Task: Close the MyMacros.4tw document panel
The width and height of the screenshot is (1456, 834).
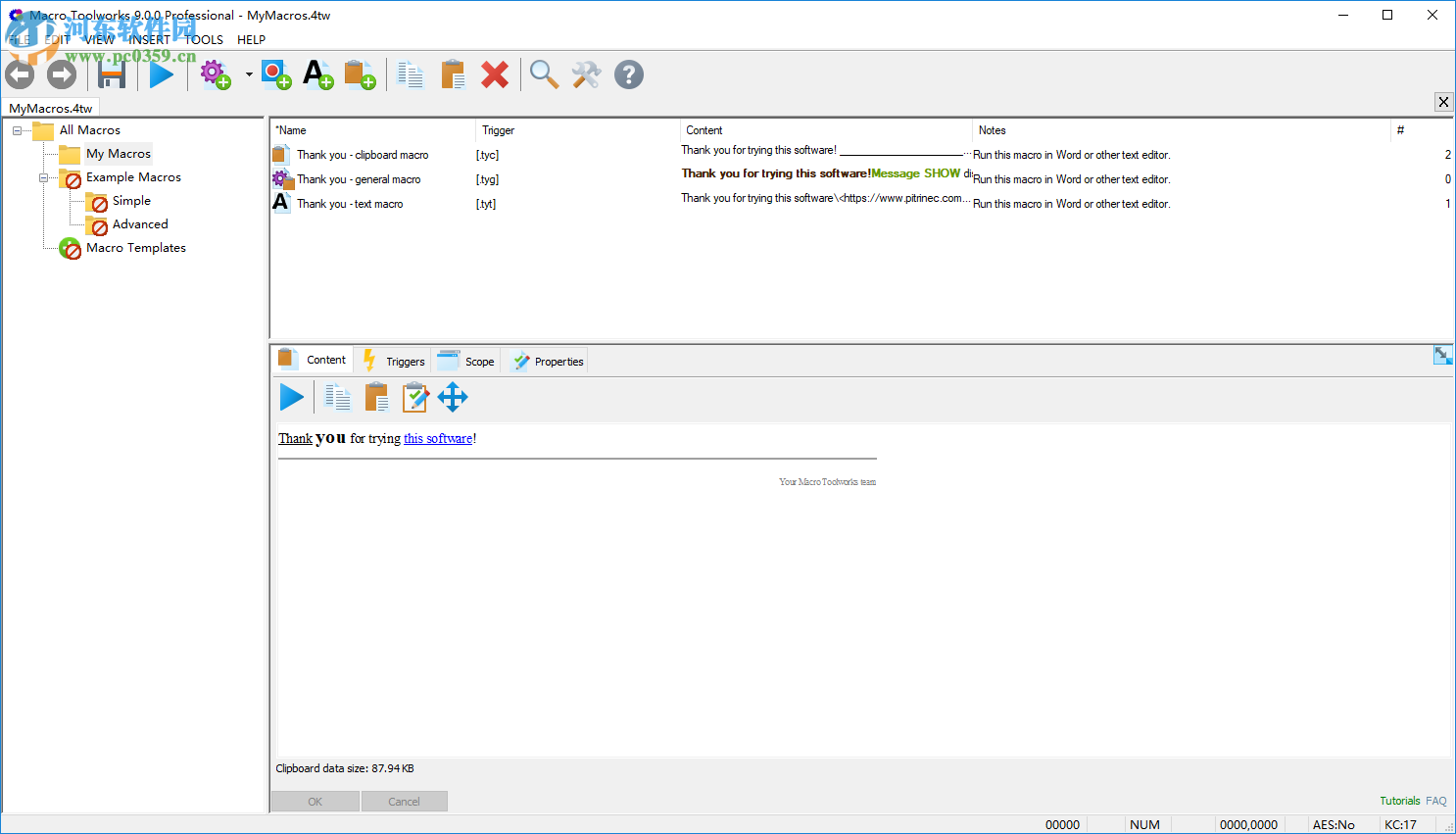Action: tap(1443, 102)
